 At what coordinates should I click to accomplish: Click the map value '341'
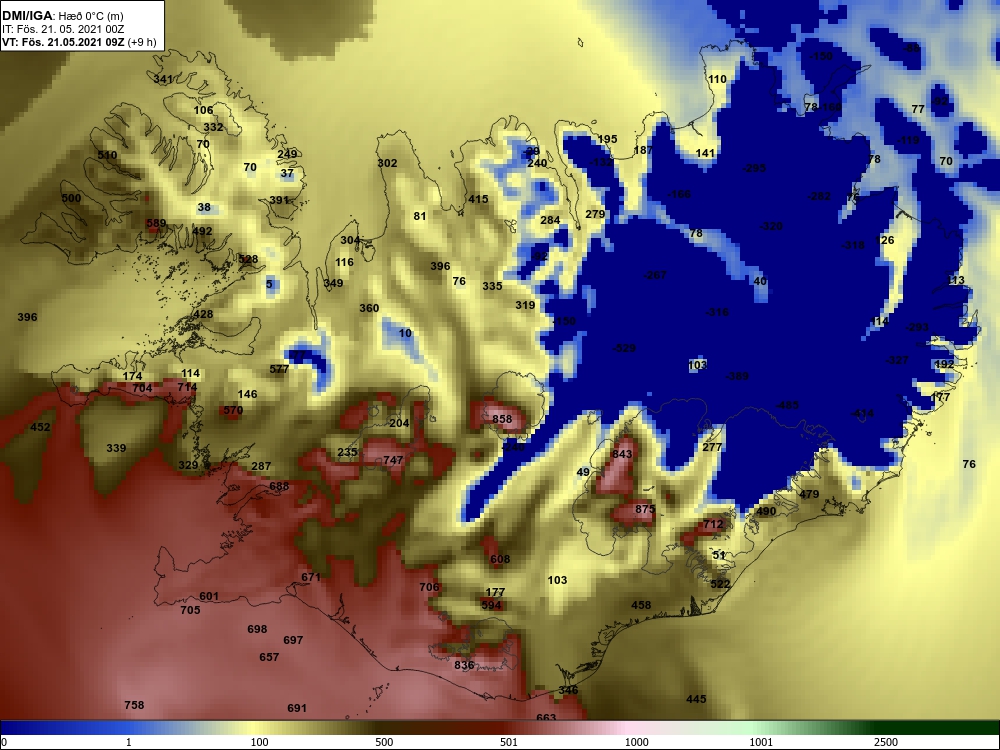pos(163,79)
